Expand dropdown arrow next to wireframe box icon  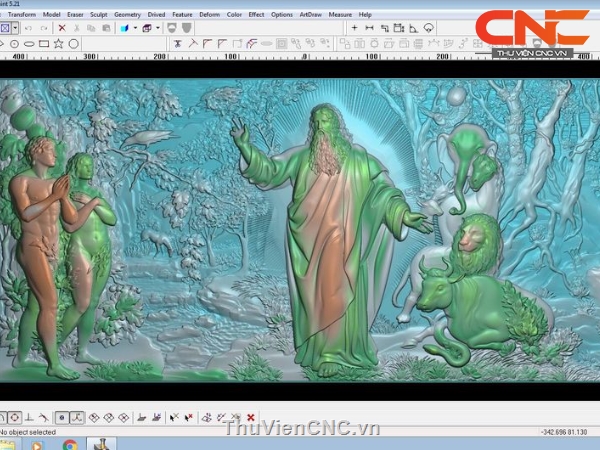click(x=158, y=28)
